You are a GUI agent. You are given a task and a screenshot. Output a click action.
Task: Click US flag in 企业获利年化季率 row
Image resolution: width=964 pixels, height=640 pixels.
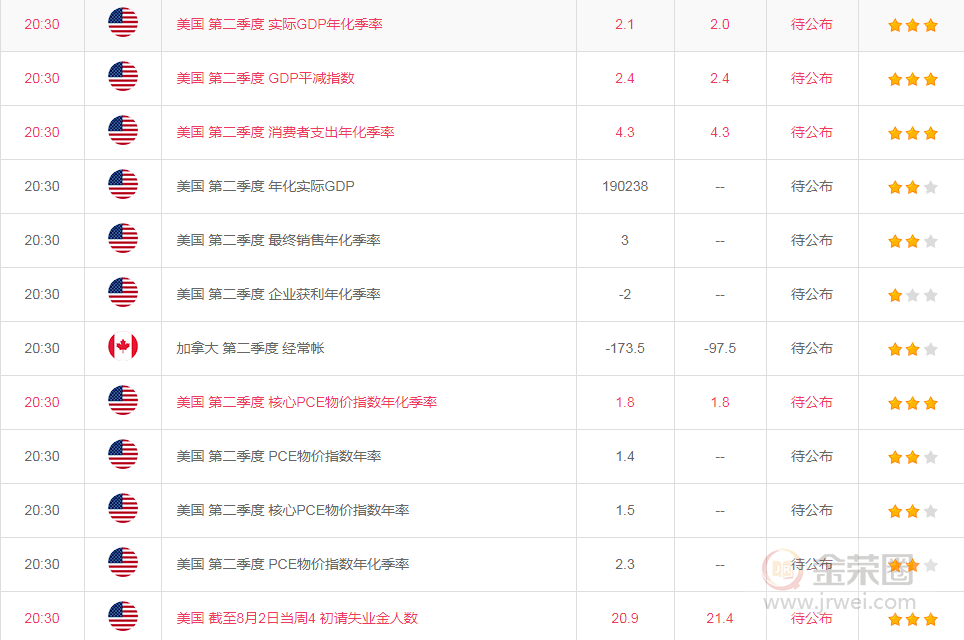(123, 293)
